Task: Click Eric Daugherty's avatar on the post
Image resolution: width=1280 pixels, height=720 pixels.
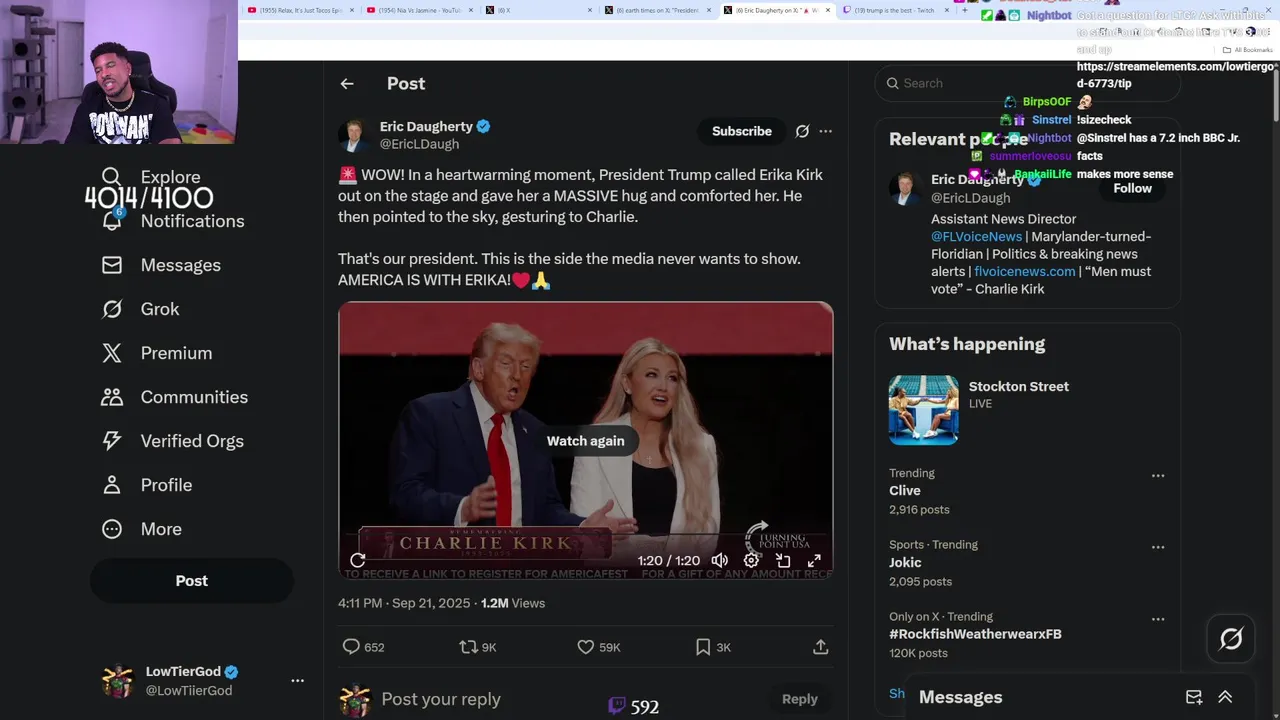Action: click(x=354, y=135)
